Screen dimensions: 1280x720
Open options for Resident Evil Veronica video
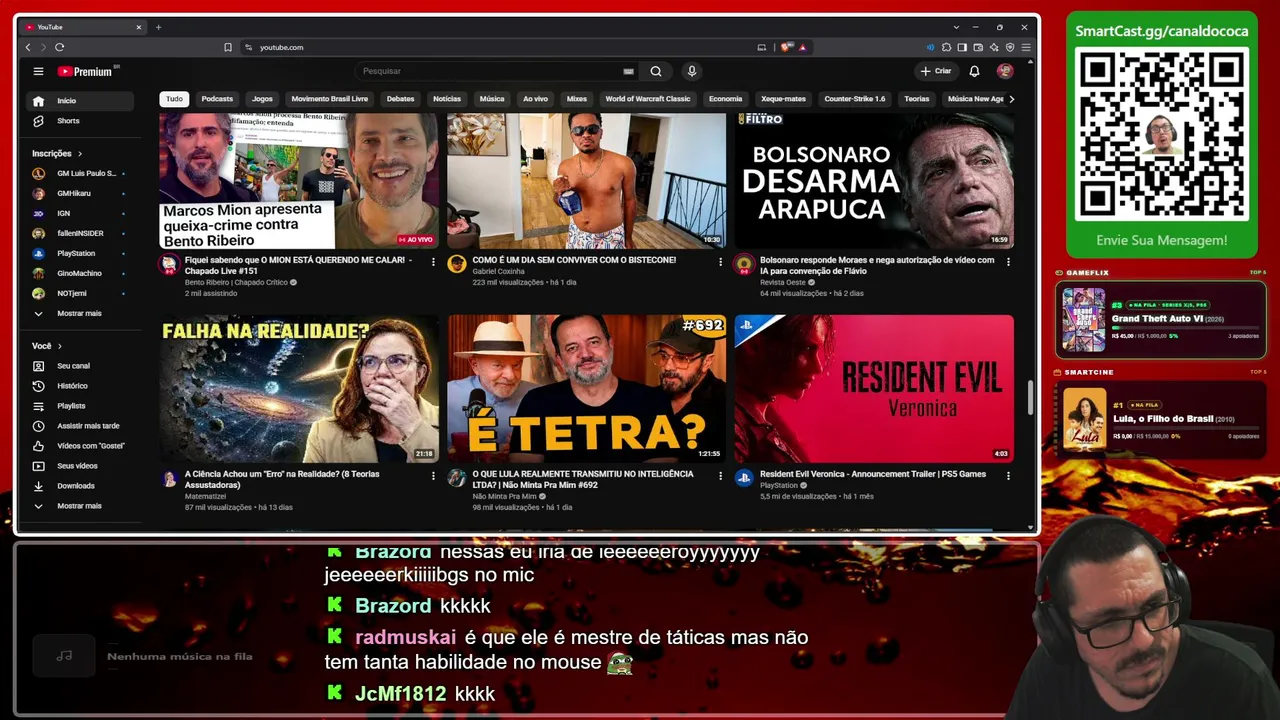1008,476
